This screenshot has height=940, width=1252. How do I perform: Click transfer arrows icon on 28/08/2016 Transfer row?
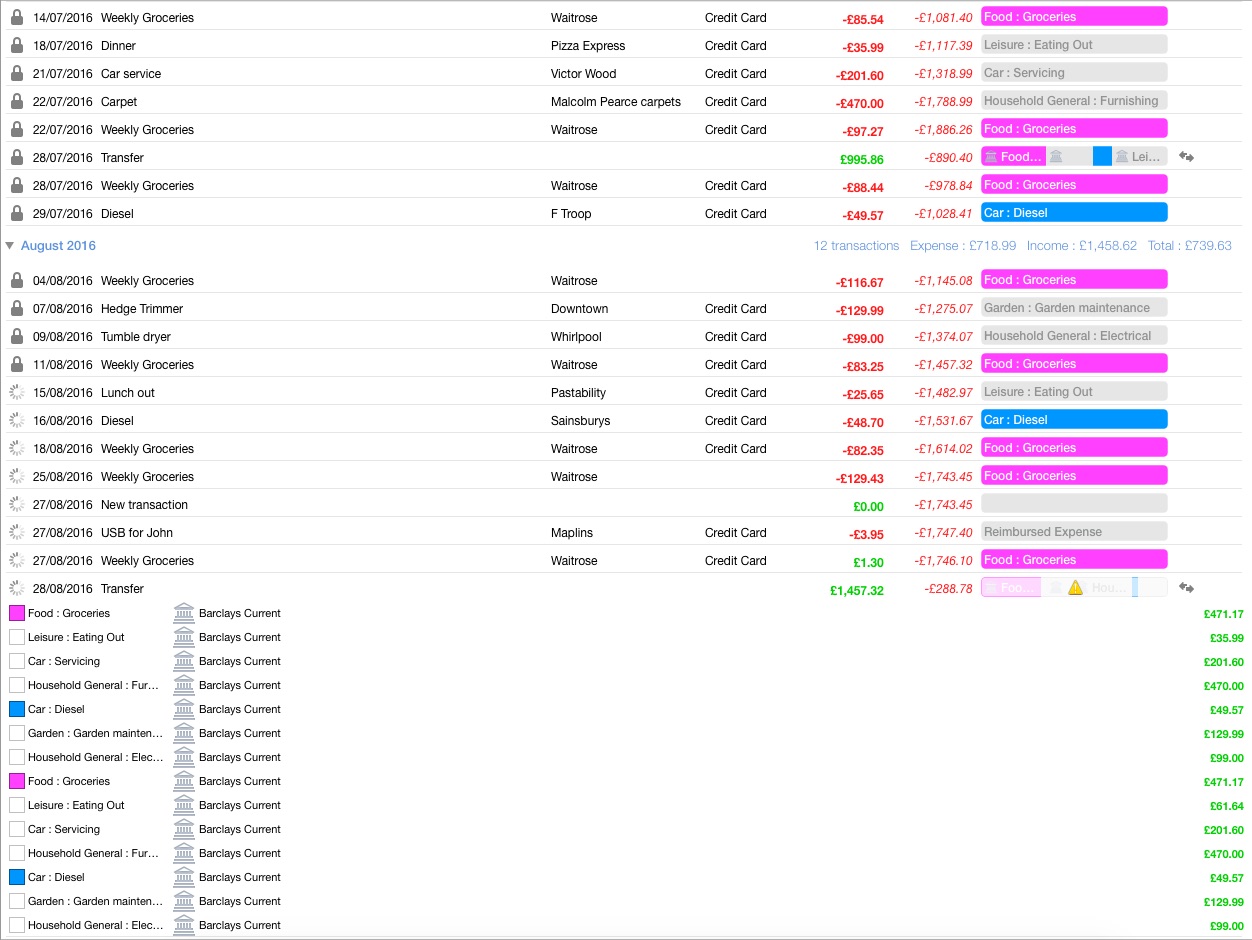[x=1187, y=588]
